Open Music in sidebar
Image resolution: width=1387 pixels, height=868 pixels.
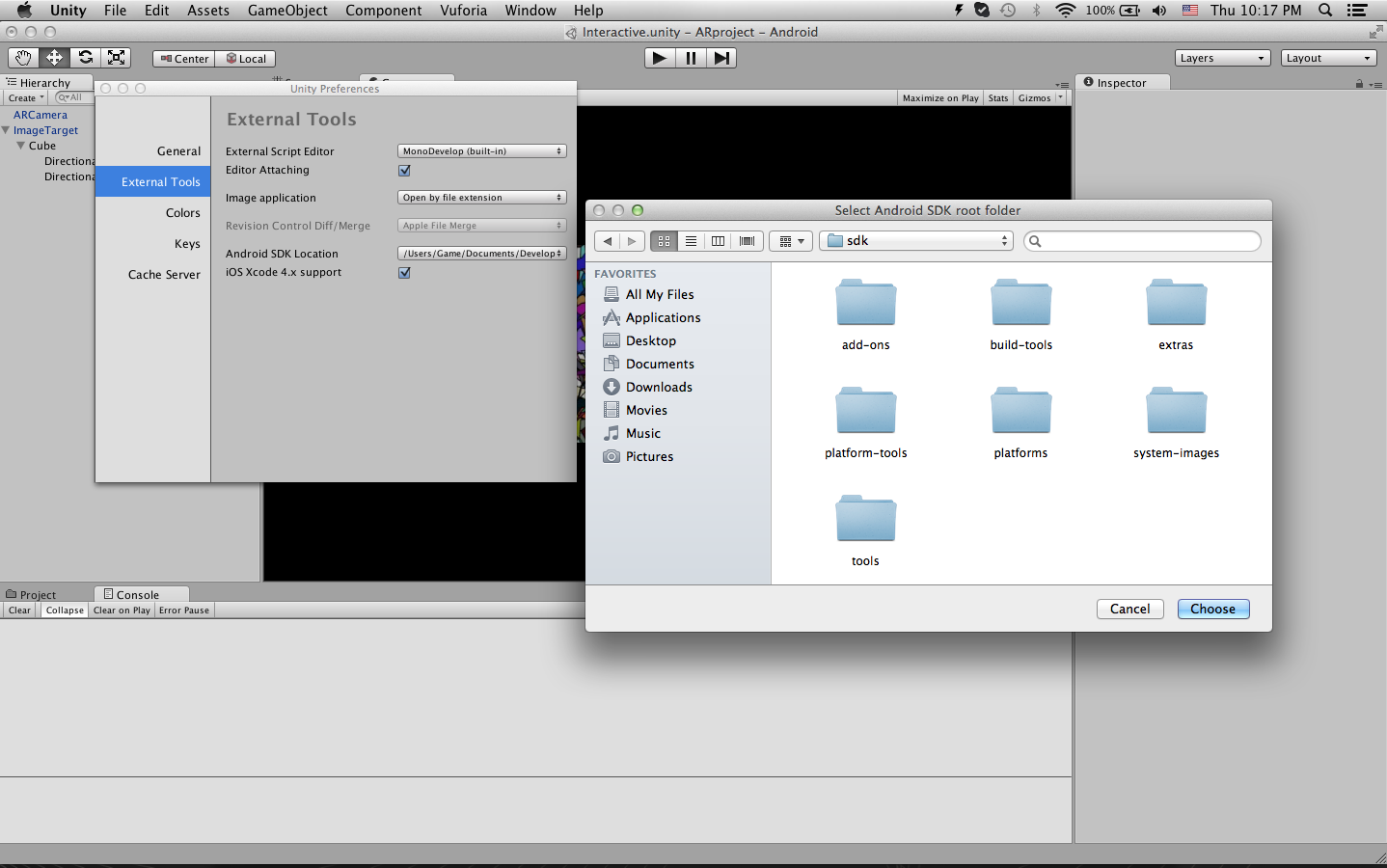(x=642, y=433)
